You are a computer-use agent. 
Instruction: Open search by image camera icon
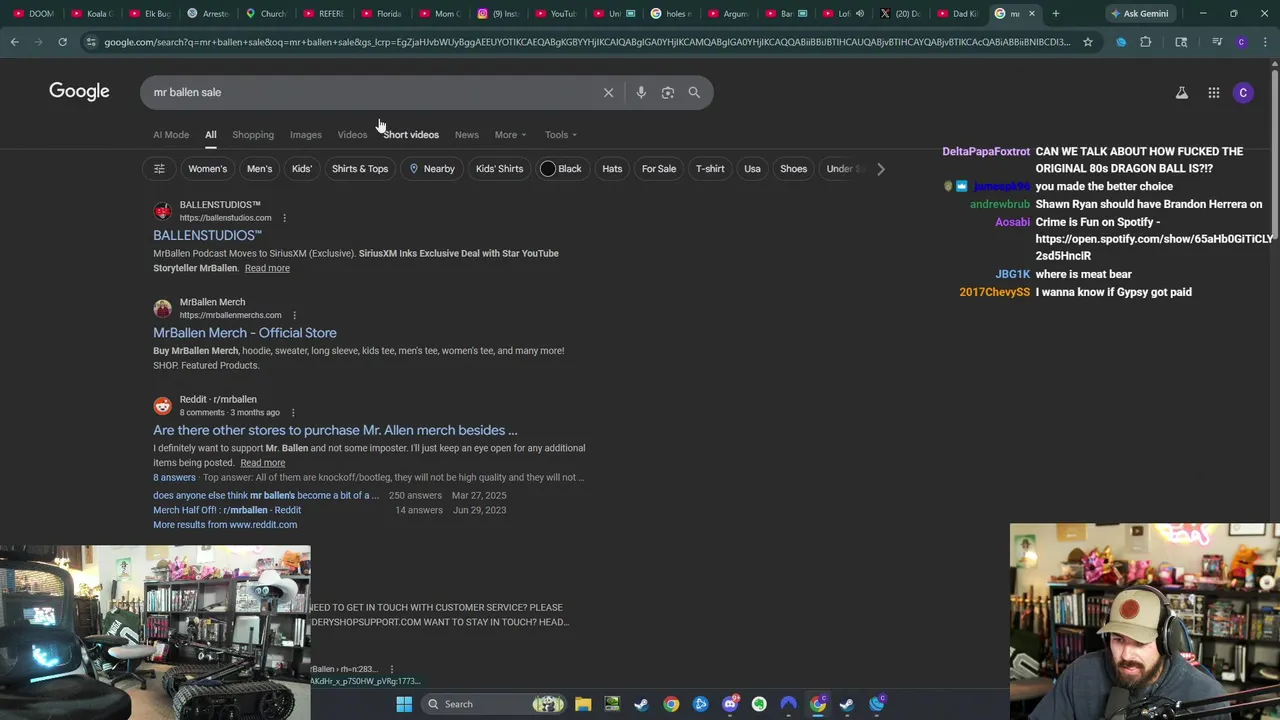click(x=668, y=92)
